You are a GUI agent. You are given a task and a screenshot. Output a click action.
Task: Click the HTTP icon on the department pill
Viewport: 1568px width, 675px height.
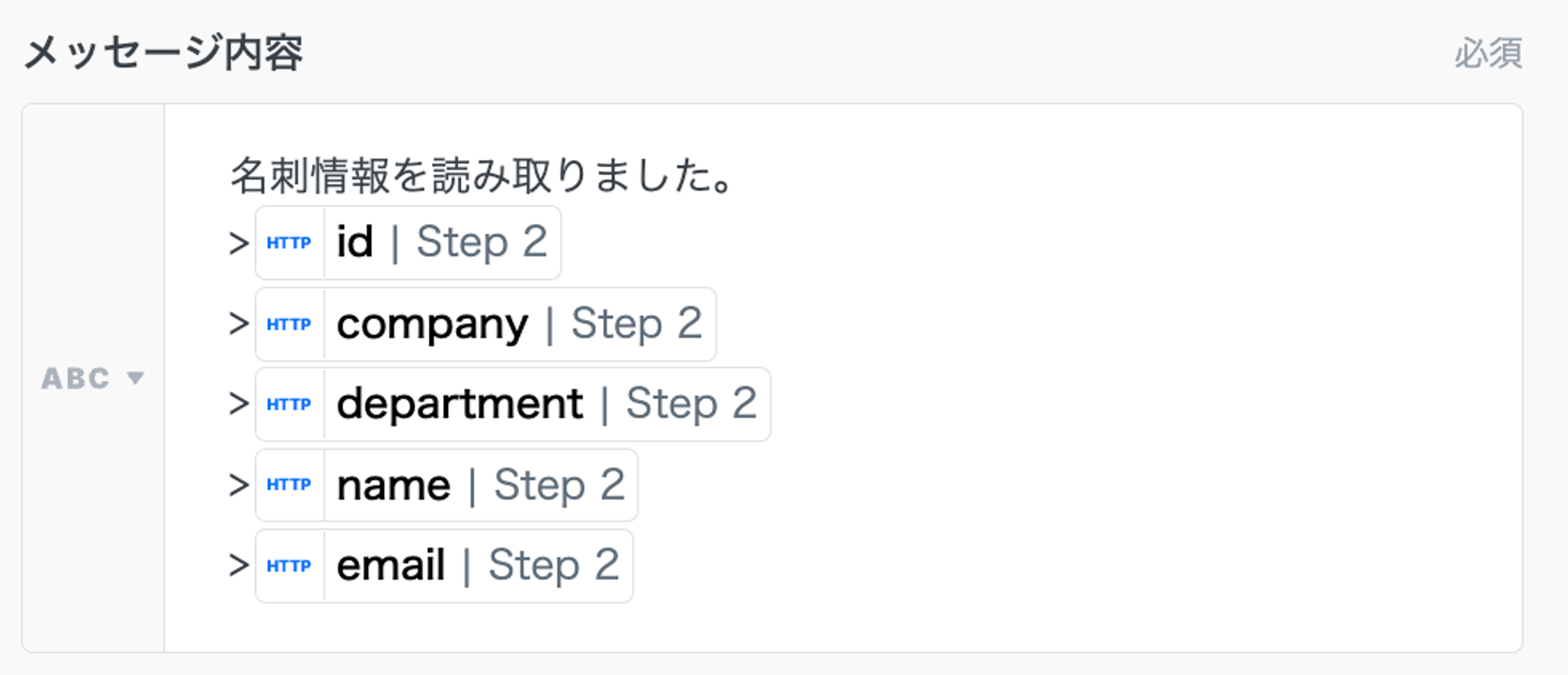[289, 405]
